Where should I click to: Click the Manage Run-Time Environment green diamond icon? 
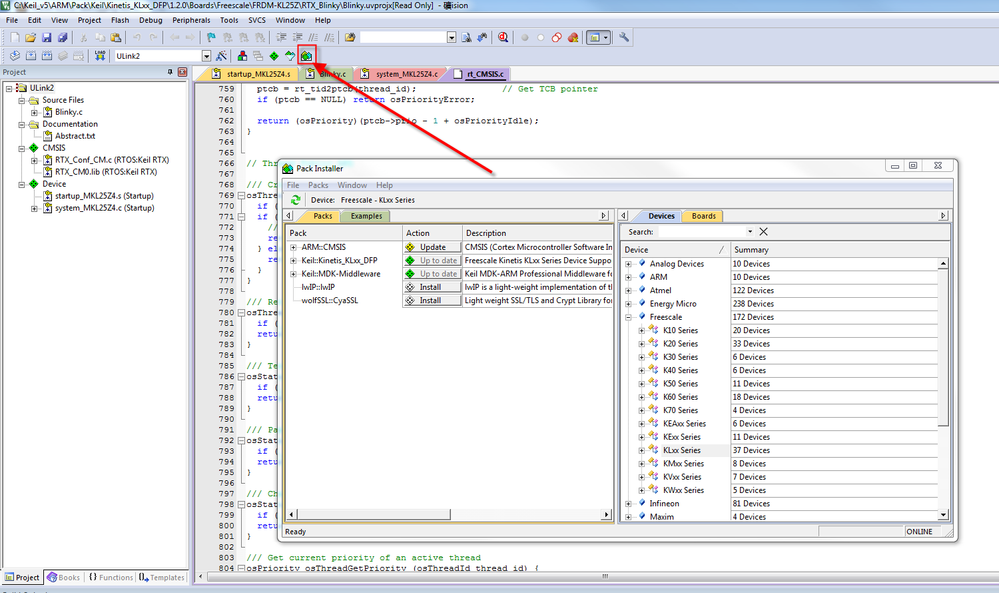(274, 56)
